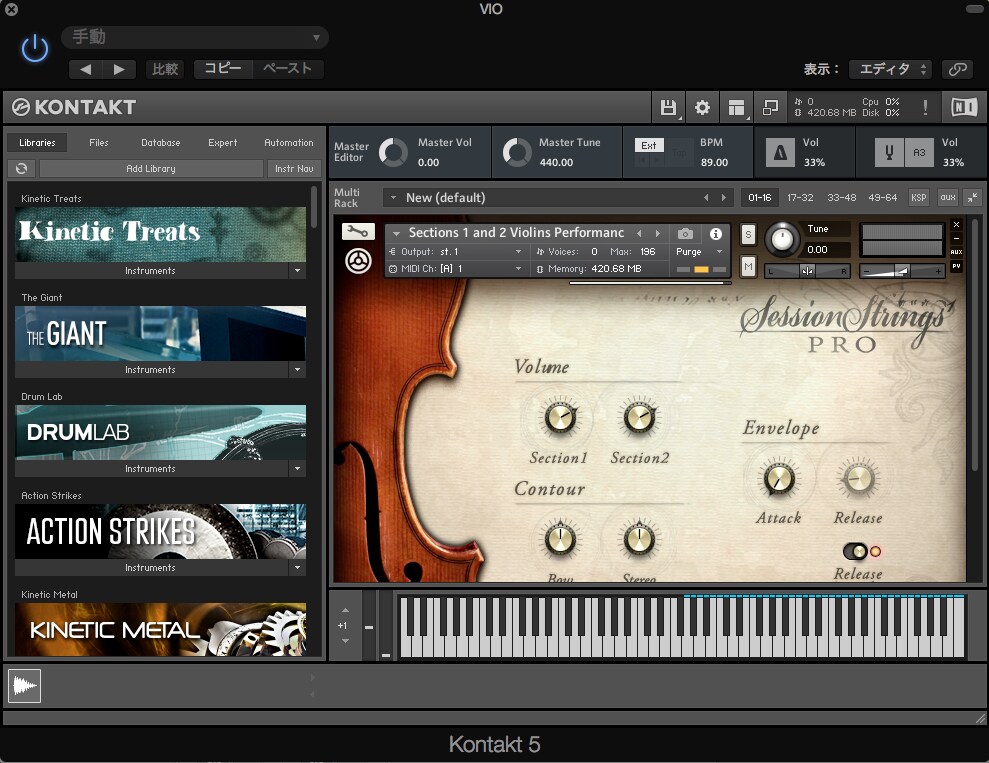Open instrument edit mode wrench icon

(358, 231)
